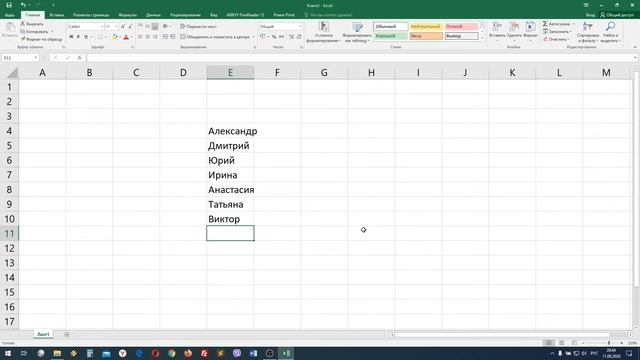Open the font size dropdown
Image resolution: width=640 pixels, height=360 pixels.
[116, 27]
